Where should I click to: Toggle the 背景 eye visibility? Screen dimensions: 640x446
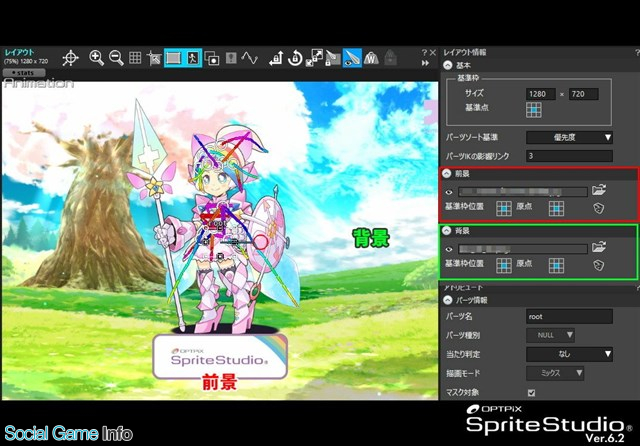pos(449,249)
